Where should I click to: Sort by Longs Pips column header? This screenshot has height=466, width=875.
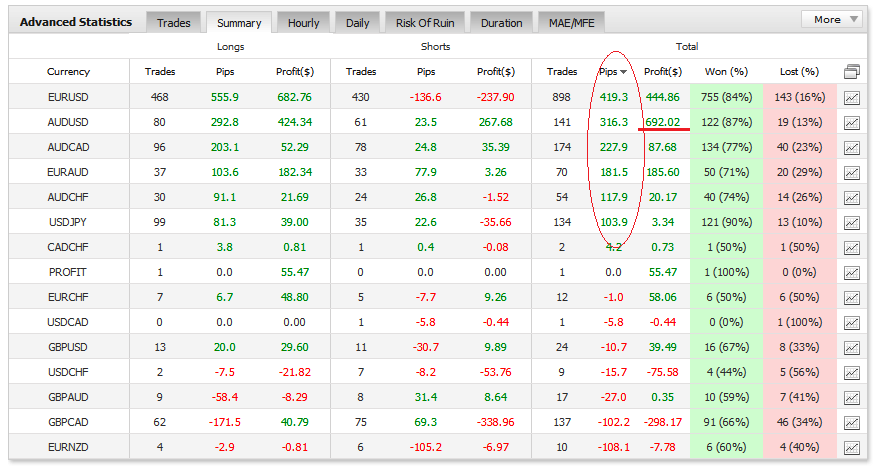click(225, 71)
